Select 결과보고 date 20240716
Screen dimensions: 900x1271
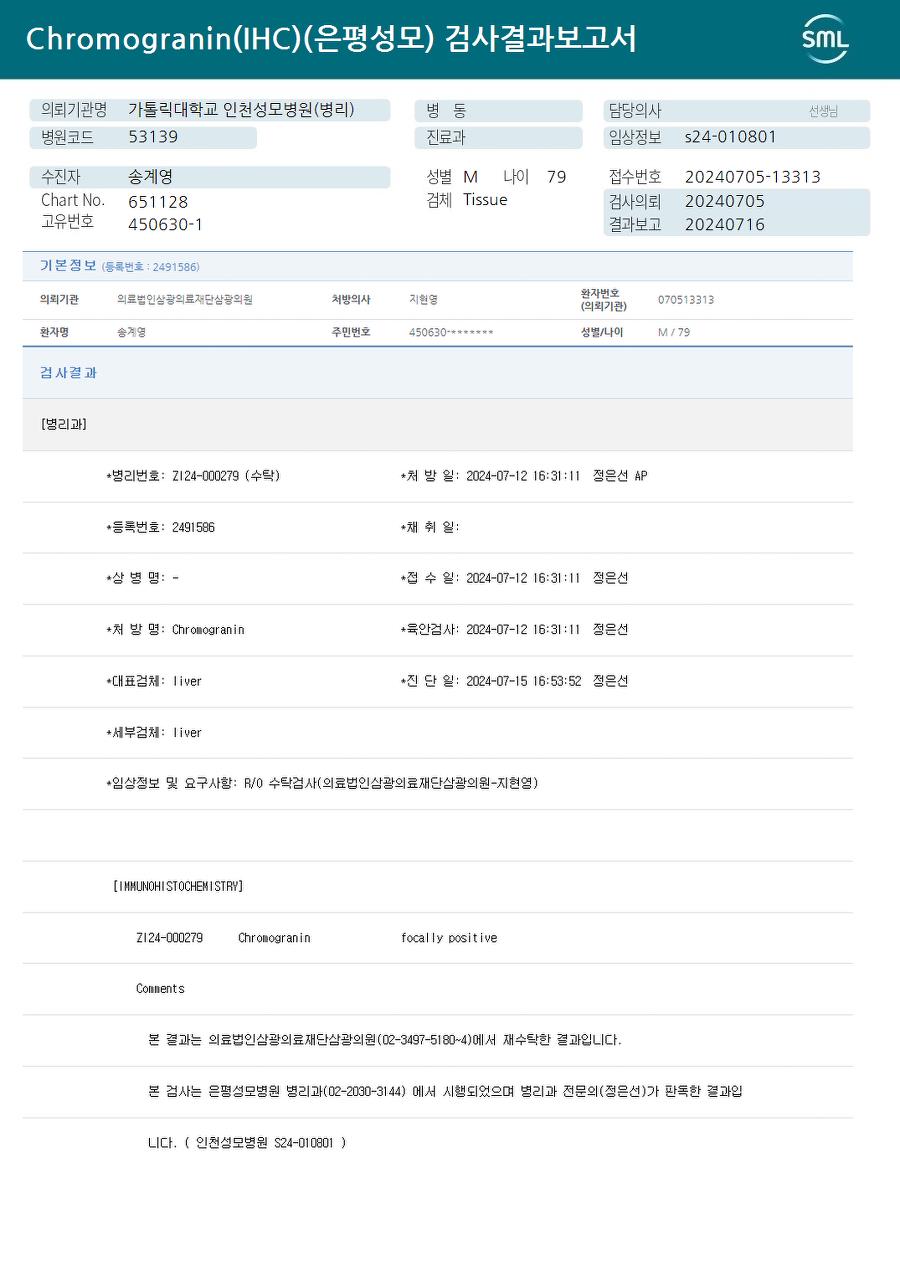point(724,224)
